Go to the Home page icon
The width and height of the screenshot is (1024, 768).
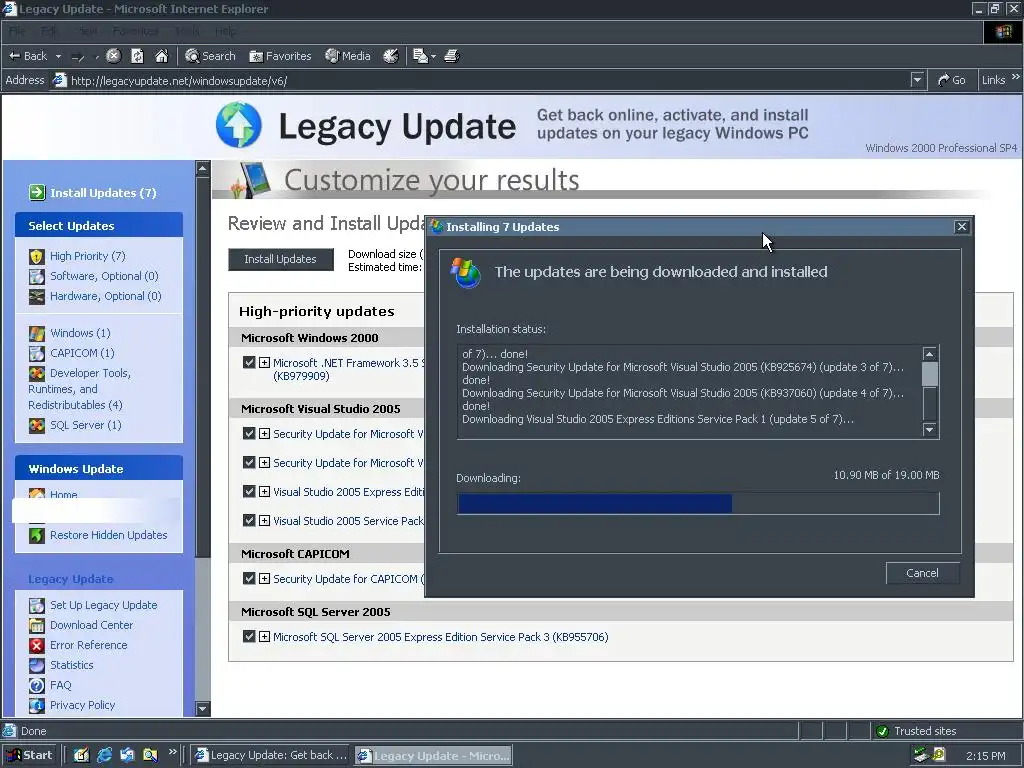161,56
